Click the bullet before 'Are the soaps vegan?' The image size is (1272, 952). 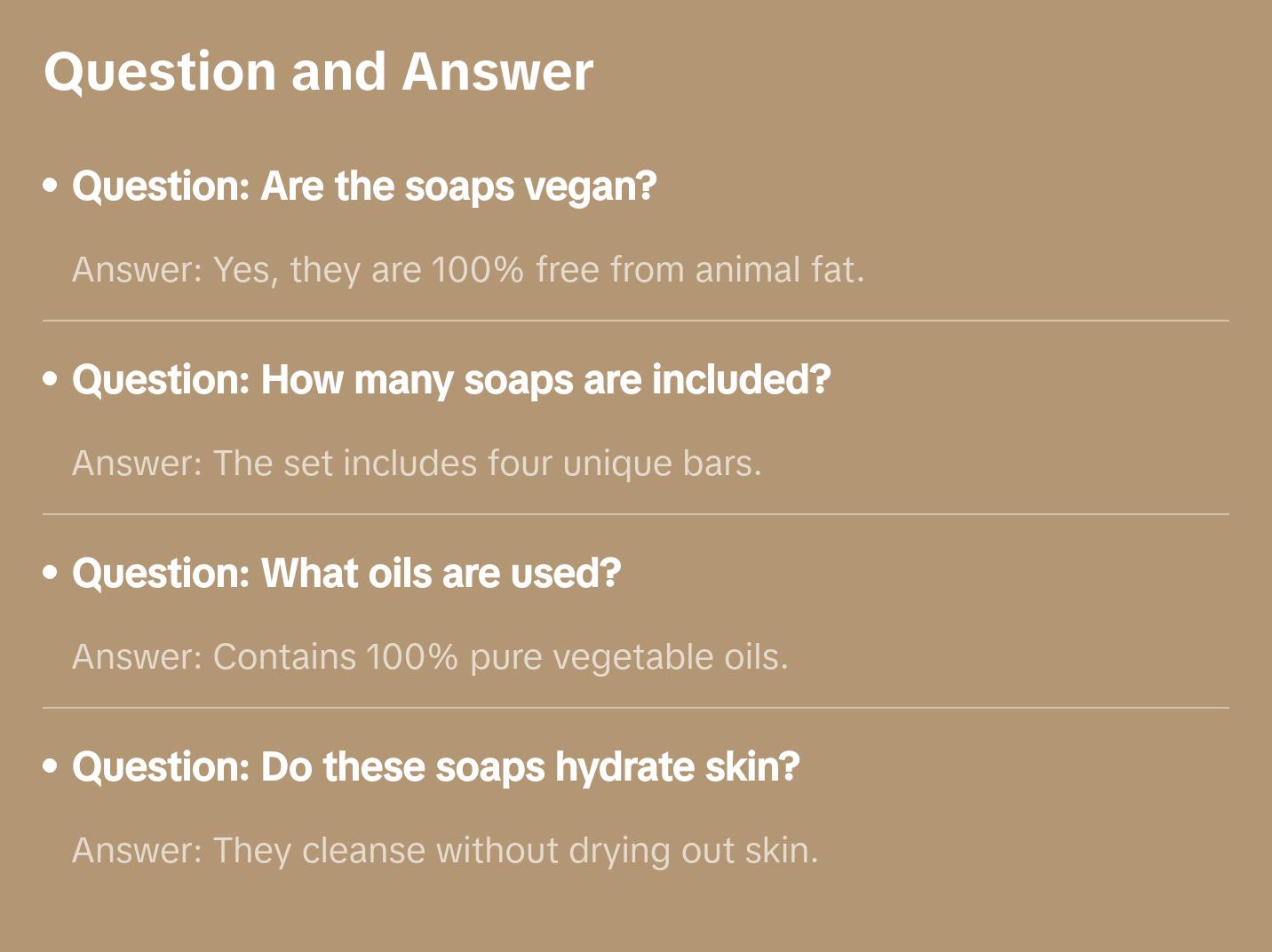click(x=51, y=186)
